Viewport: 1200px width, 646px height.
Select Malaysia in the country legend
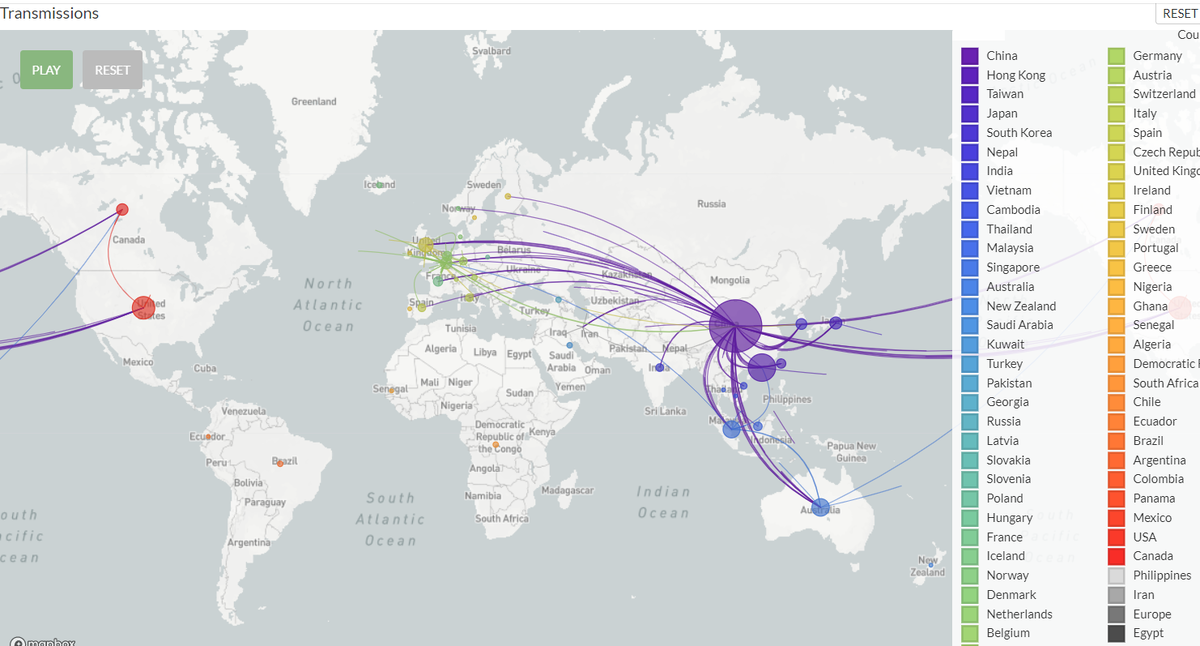click(x=1009, y=248)
